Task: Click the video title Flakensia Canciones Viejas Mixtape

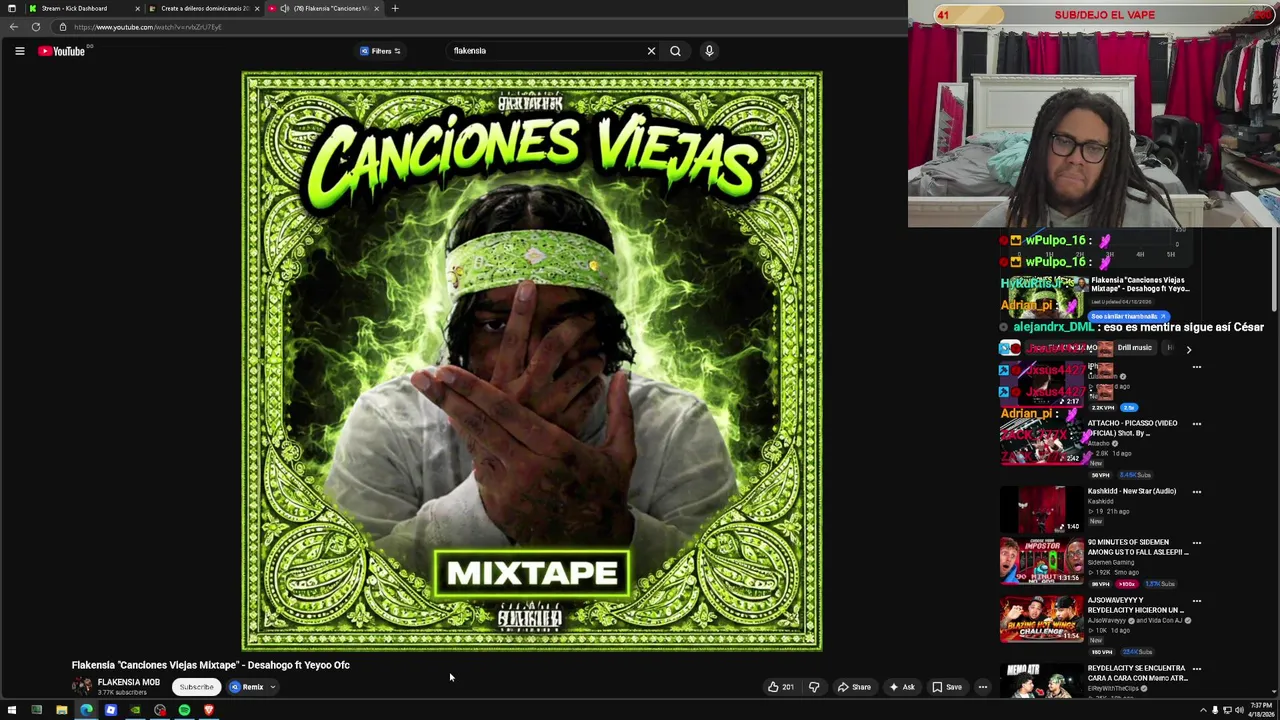Action: [210, 665]
